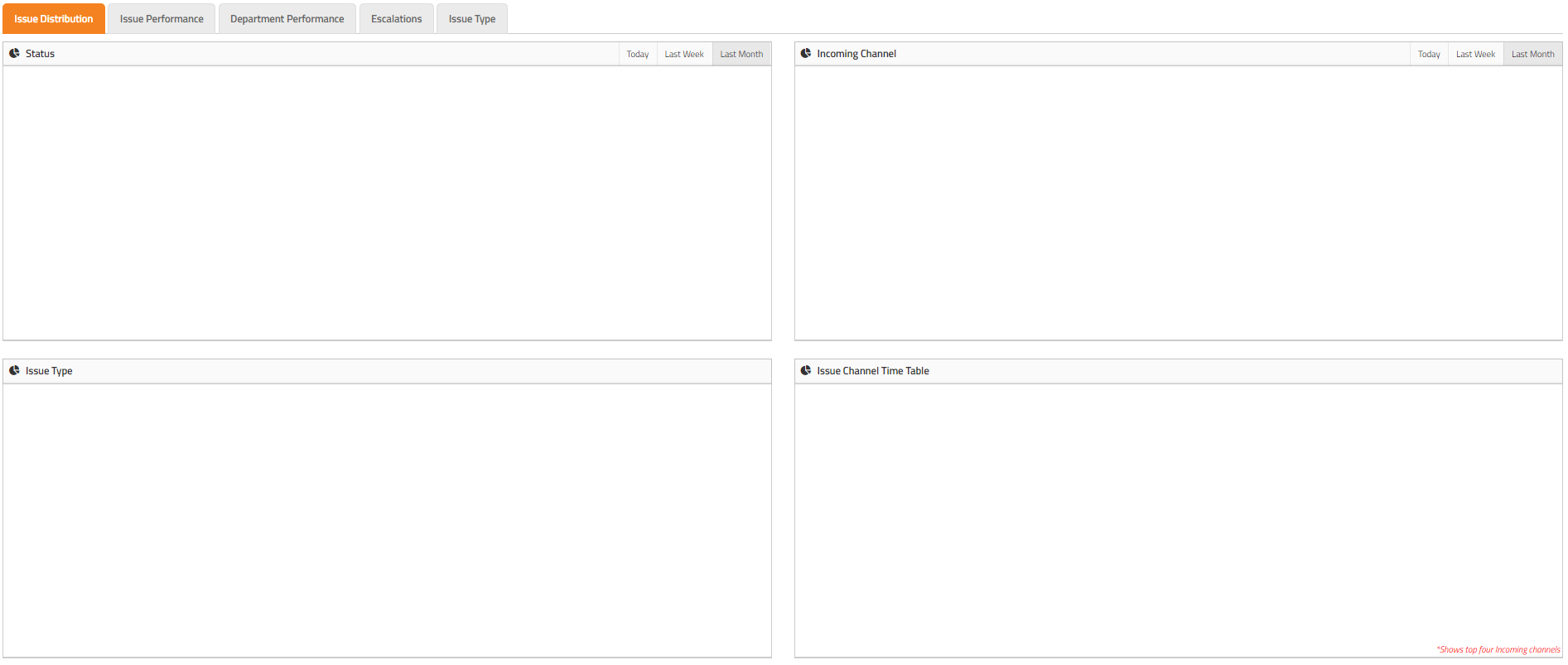Click Issue Channel Time Table heading
The image size is (1568, 665).
tap(873, 371)
